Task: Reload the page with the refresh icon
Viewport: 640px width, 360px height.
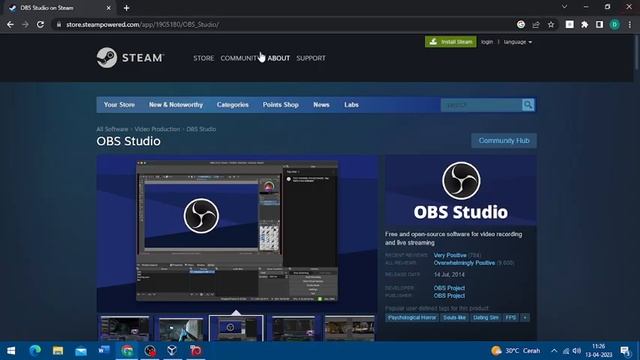Action: [40, 24]
